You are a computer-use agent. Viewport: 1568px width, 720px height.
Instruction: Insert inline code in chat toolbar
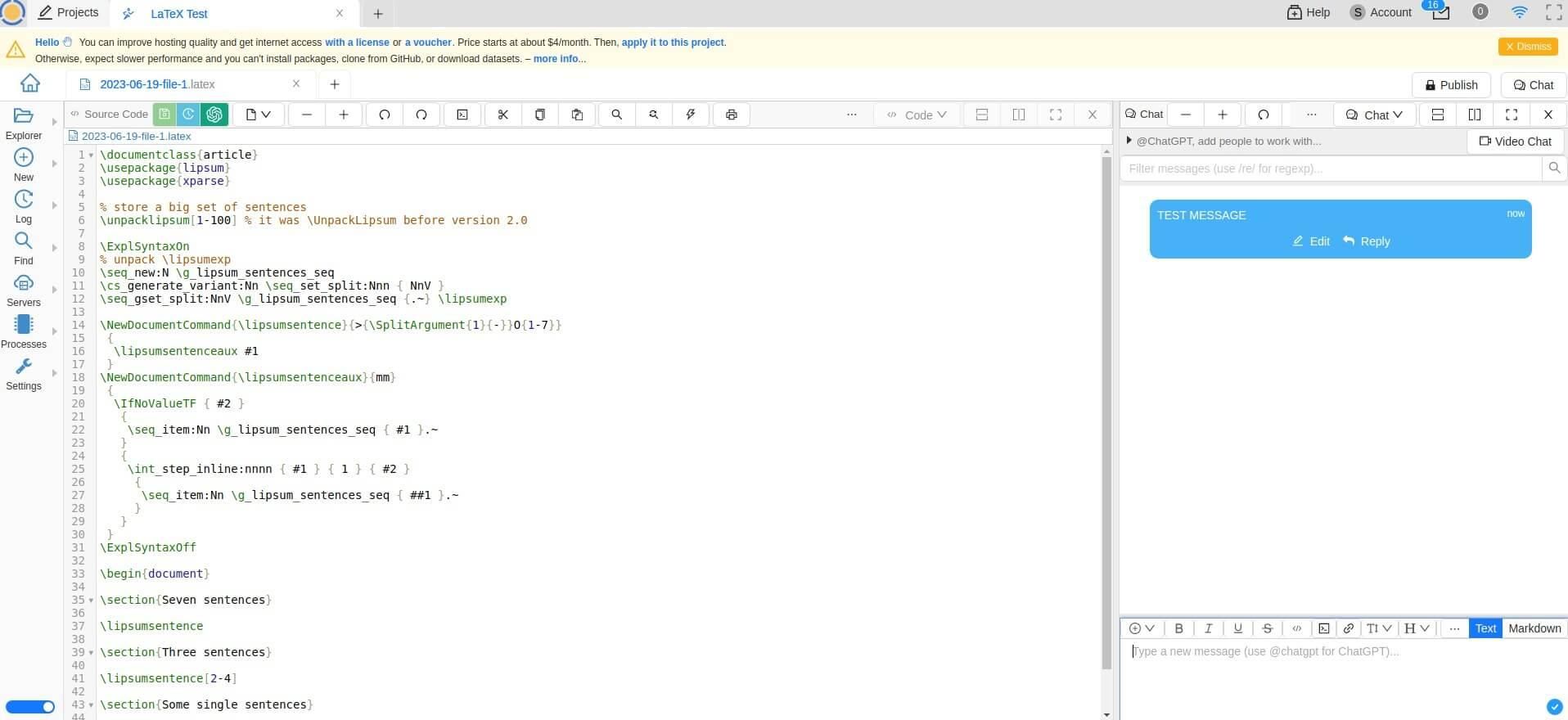[1296, 628]
